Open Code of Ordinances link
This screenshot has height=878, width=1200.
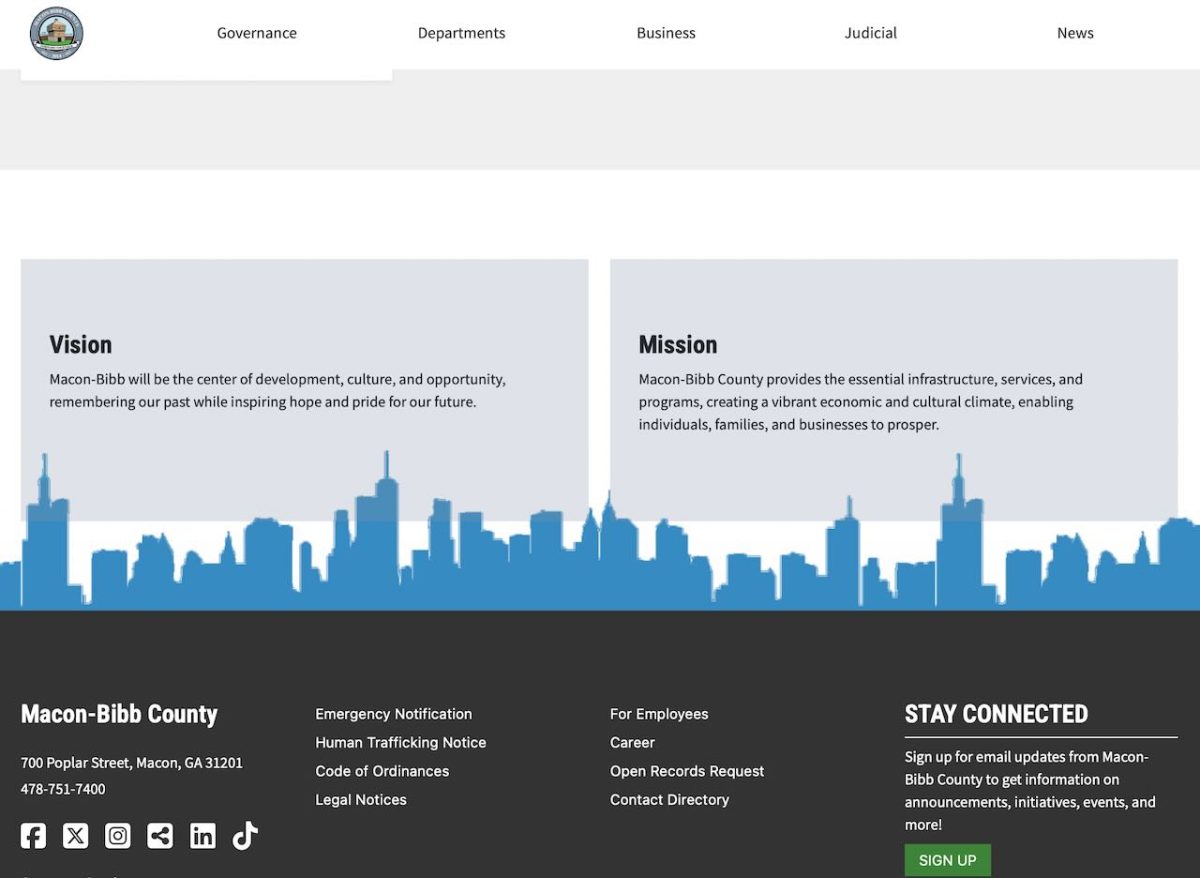382,771
